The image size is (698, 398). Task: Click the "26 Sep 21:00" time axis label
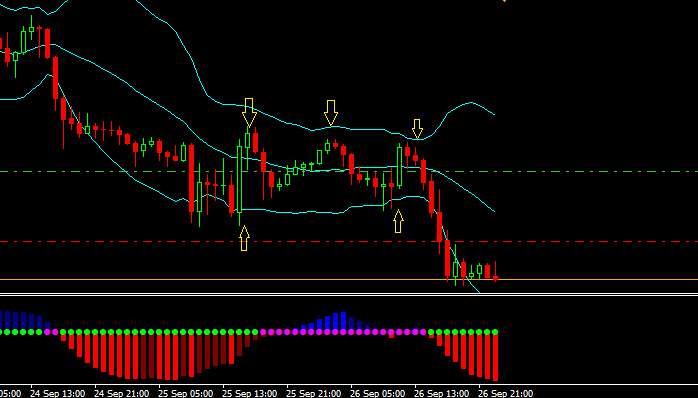506,394
